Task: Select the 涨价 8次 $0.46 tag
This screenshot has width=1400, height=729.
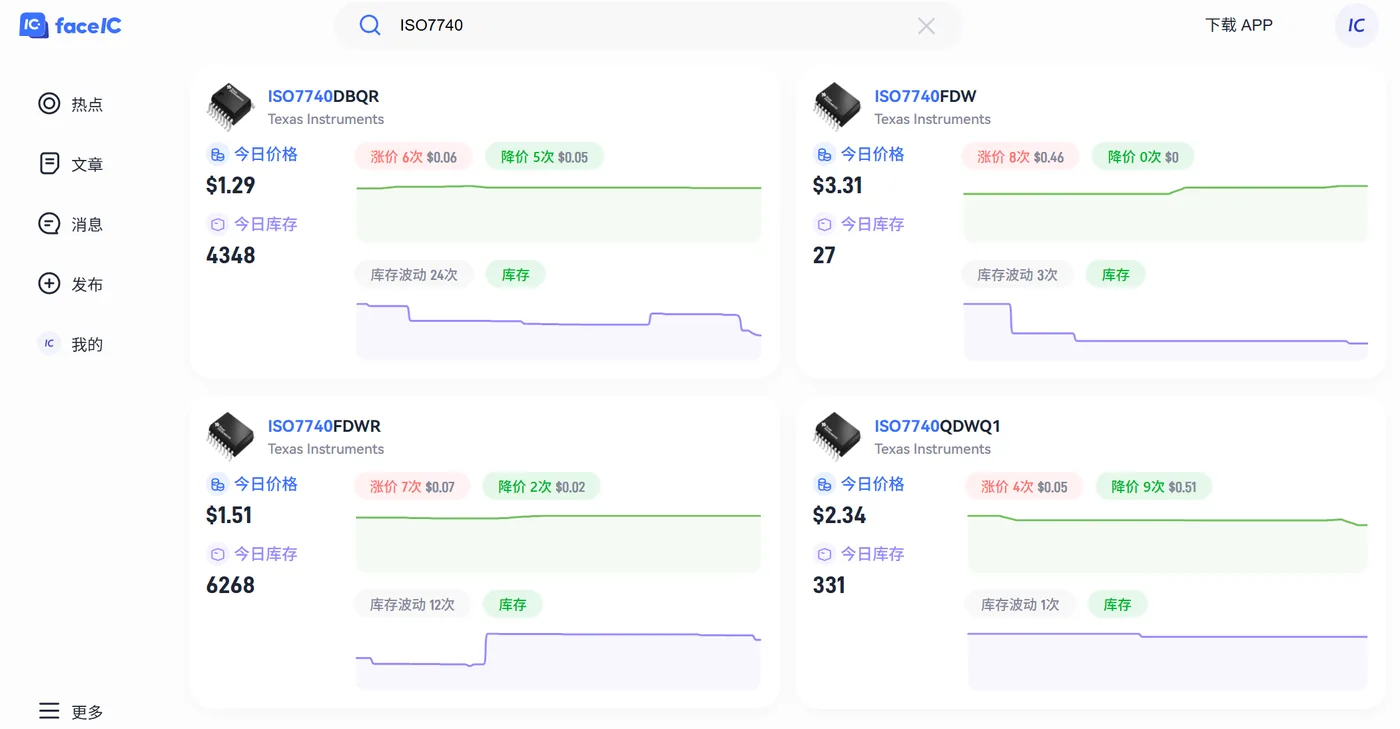Action: pos(1021,156)
